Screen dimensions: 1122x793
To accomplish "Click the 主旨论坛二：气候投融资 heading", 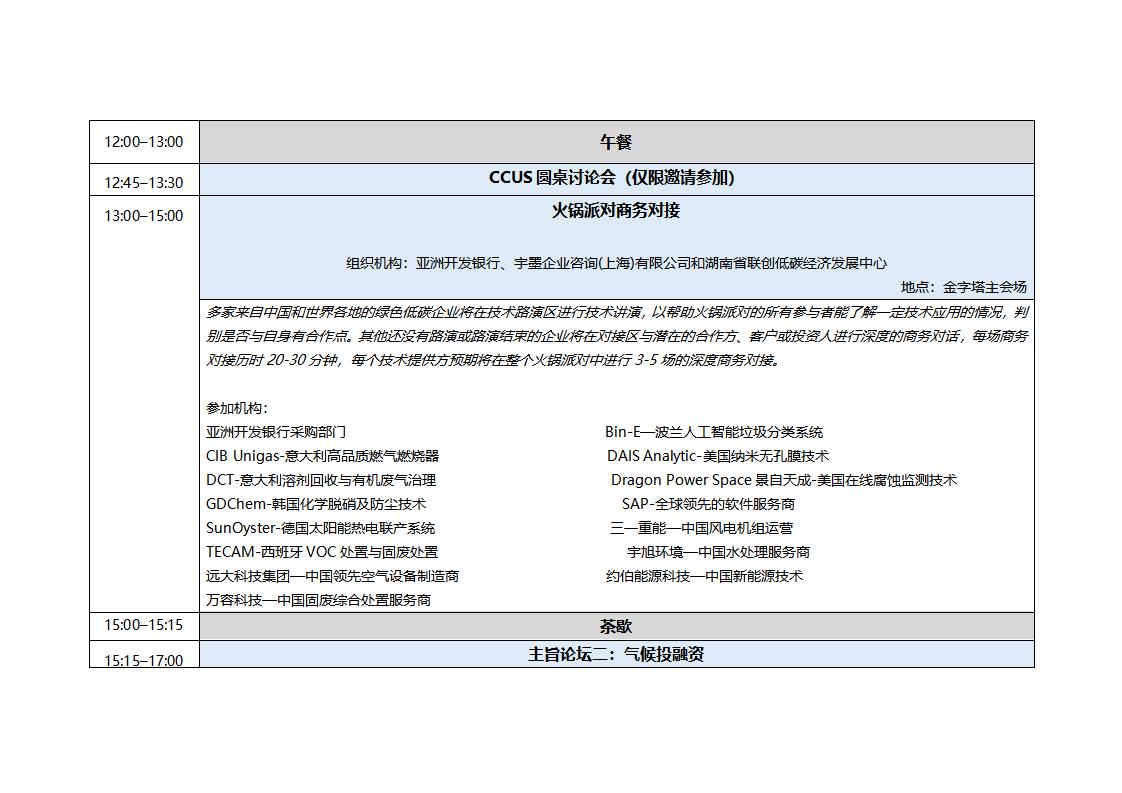I will [x=616, y=654].
